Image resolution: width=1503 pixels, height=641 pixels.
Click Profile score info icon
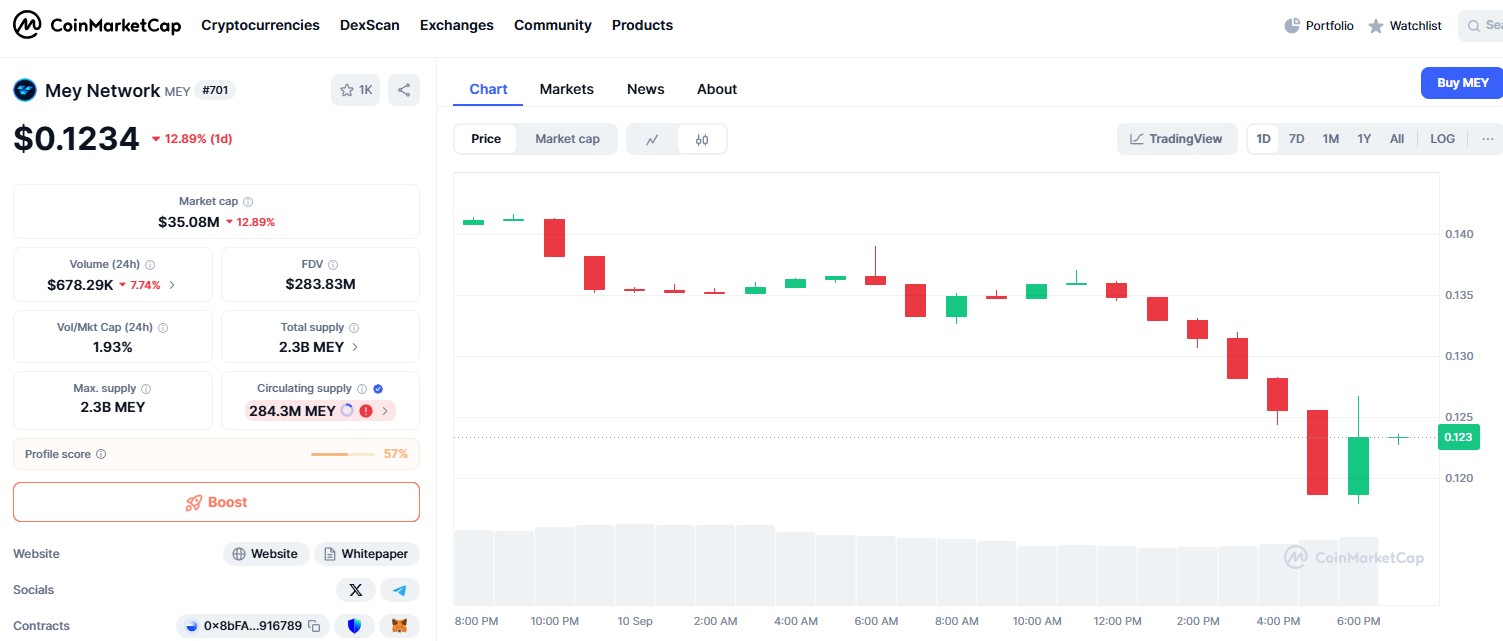click(101, 454)
